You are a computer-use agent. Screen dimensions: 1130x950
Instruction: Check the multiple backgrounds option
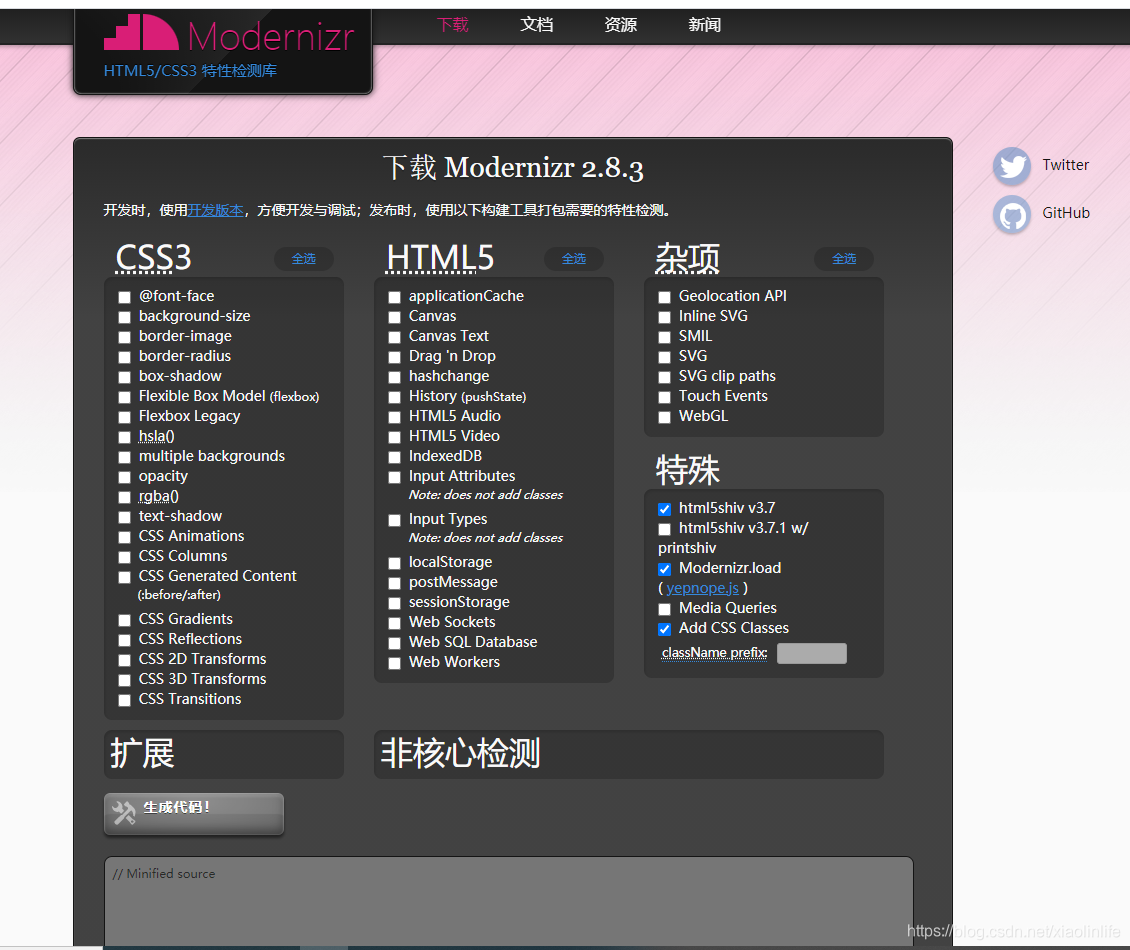point(125,457)
